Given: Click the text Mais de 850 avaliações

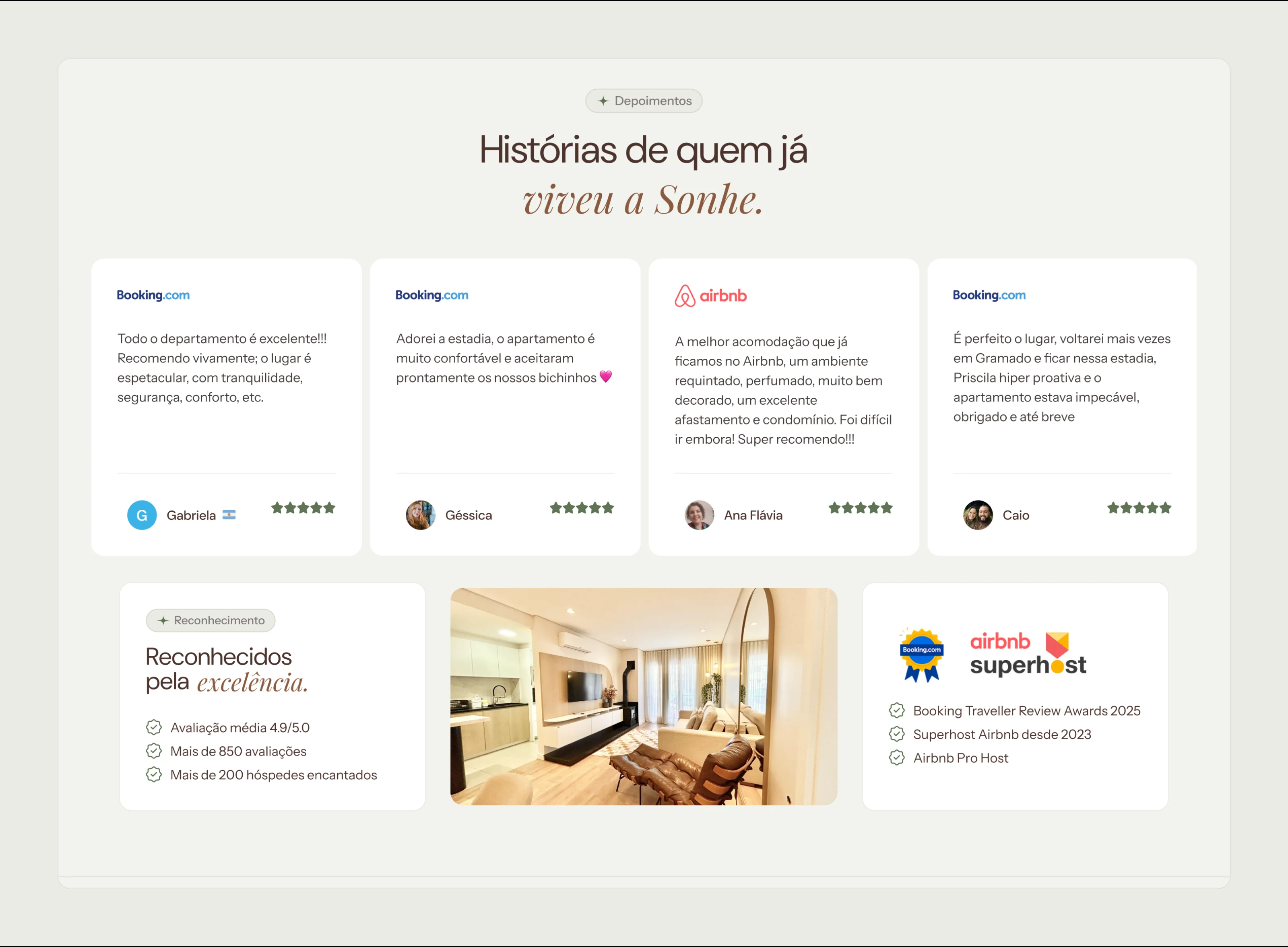Looking at the screenshot, I should point(238,751).
